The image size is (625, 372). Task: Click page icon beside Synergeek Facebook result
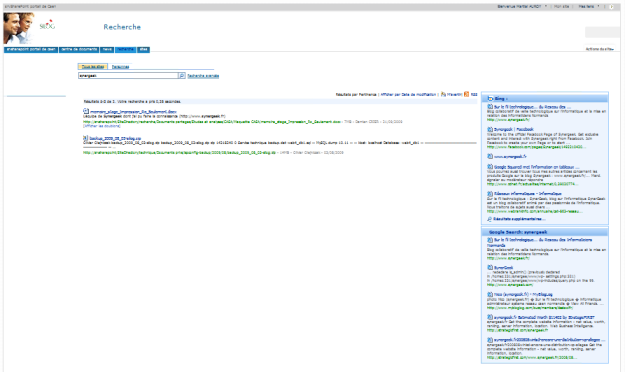click(x=490, y=129)
